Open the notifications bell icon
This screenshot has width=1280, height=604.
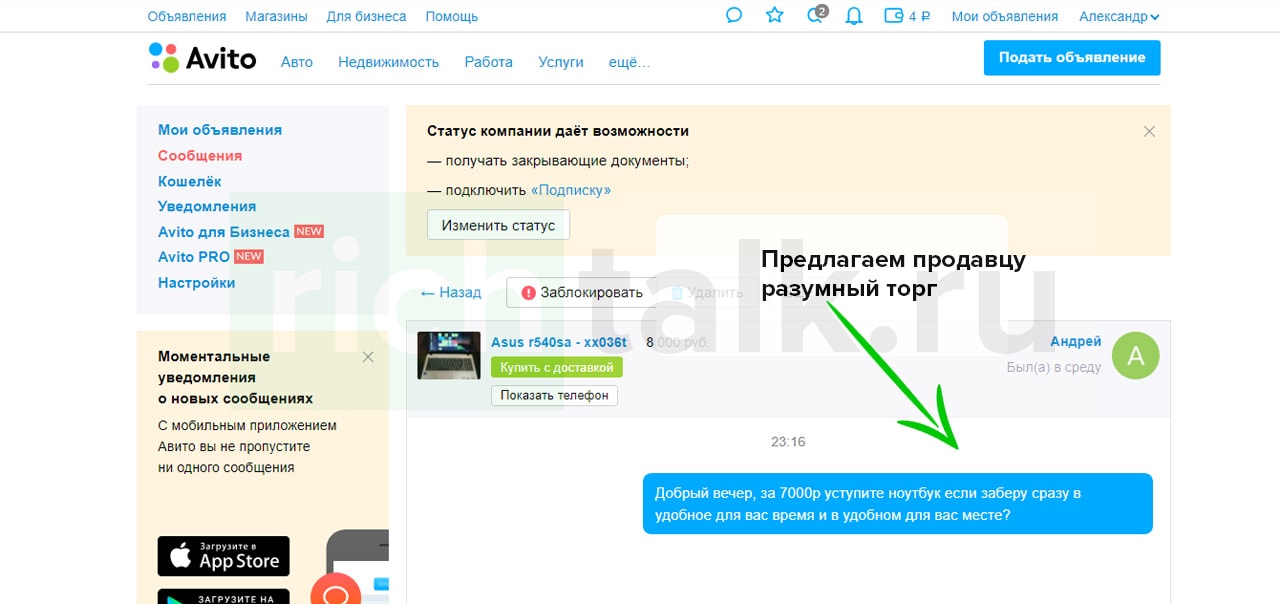854,16
